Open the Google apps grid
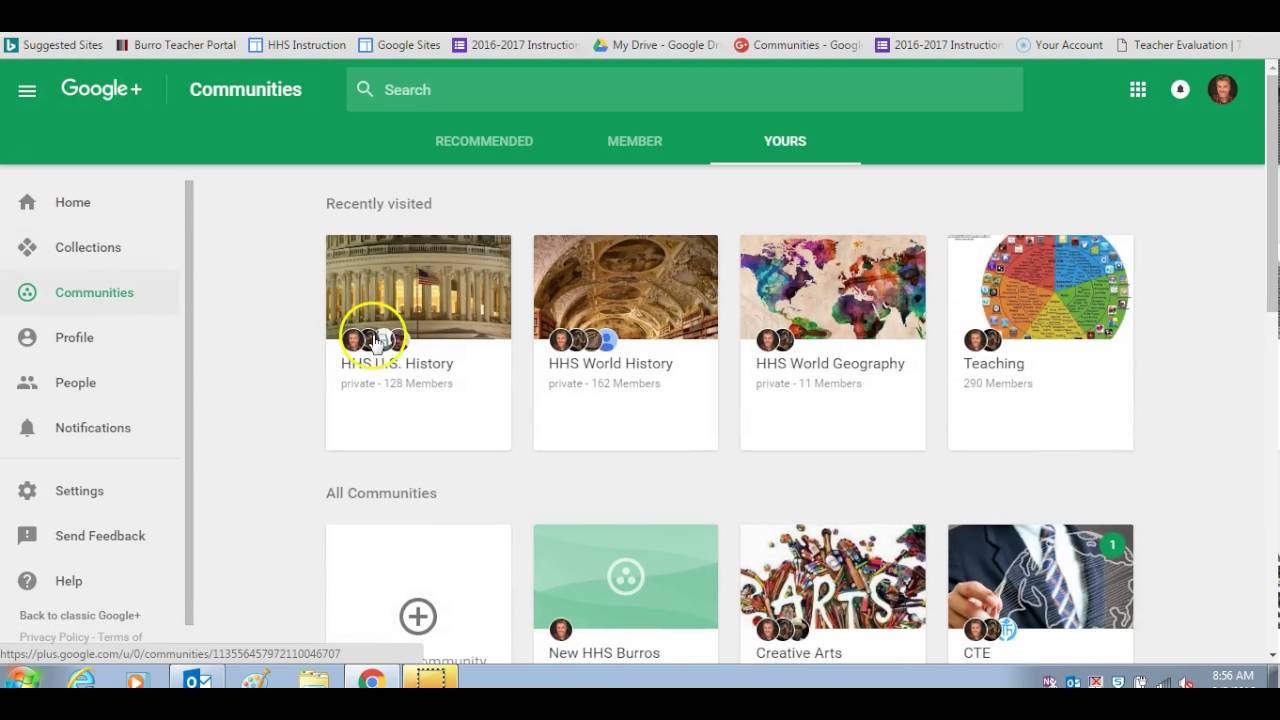1280x720 pixels. pyautogui.click(x=1138, y=90)
